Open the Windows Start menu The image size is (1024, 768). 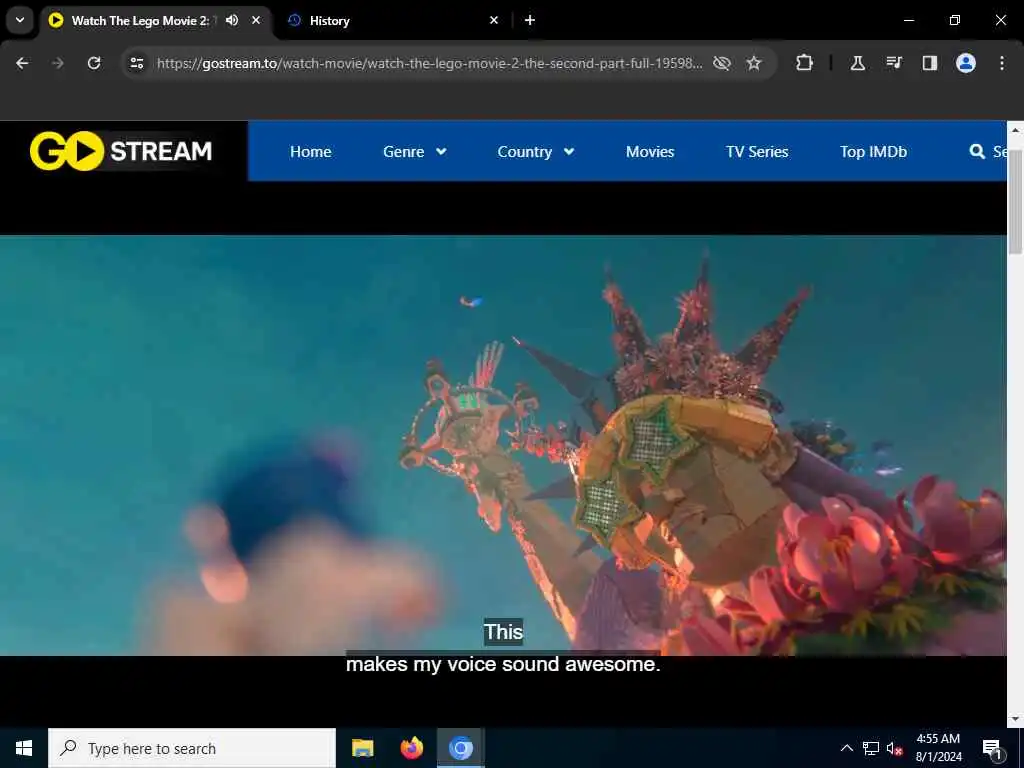click(24, 748)
